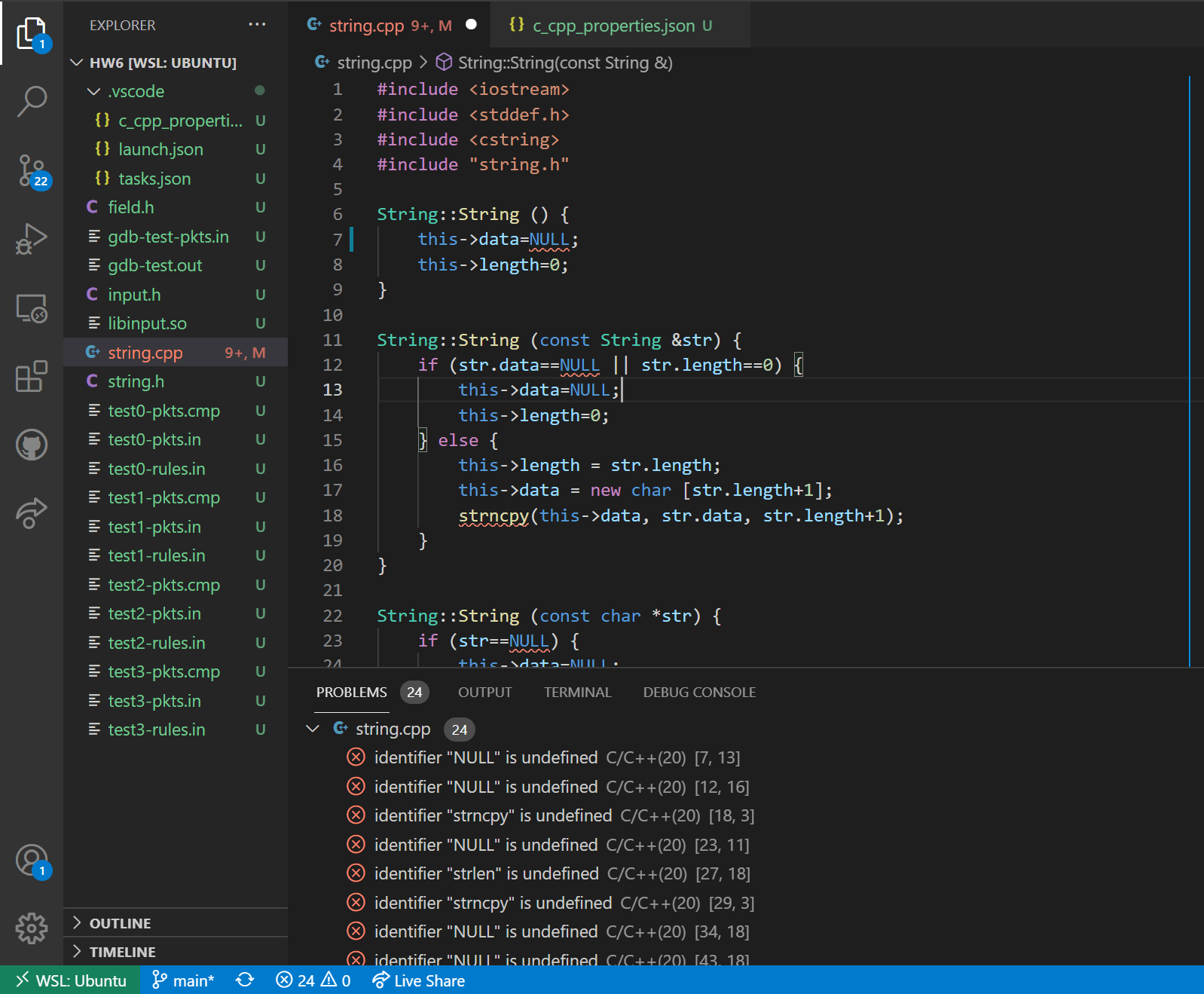Viewport: 1204px width, 994px height.
Task: Open test1-rules.in in explorer
Action: click(176, 555)
